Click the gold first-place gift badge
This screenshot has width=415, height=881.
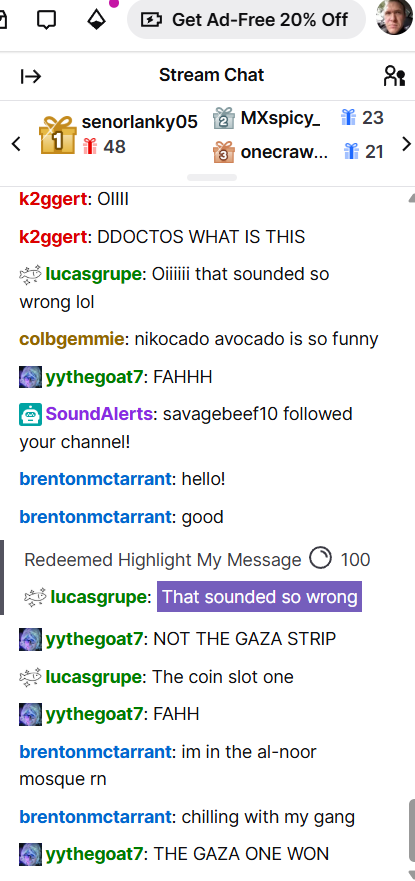coord(57,135)
